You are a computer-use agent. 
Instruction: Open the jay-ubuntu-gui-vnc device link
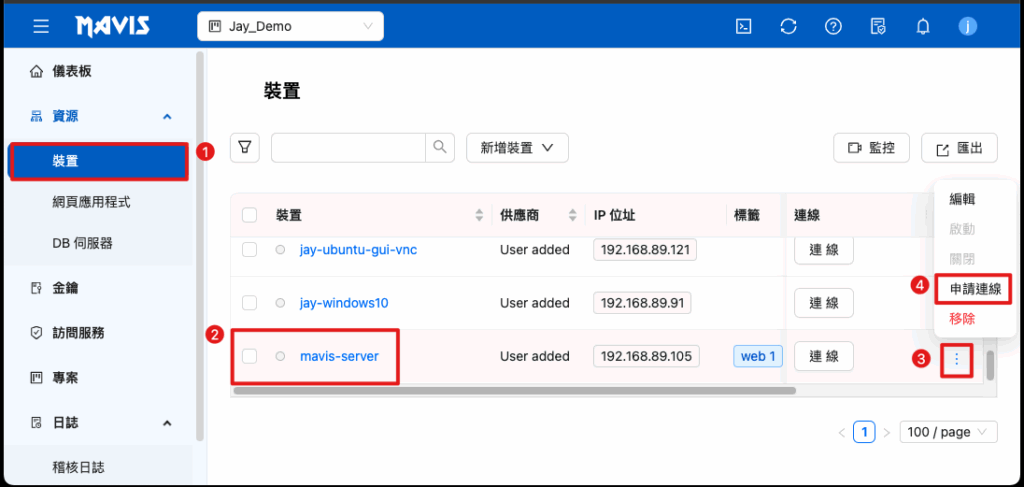tap(358, 250)
